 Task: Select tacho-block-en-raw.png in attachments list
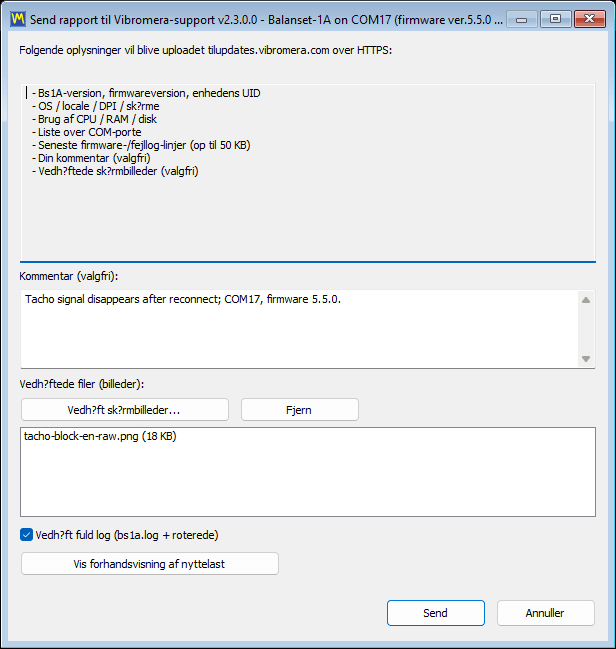[x=100, y=436]
